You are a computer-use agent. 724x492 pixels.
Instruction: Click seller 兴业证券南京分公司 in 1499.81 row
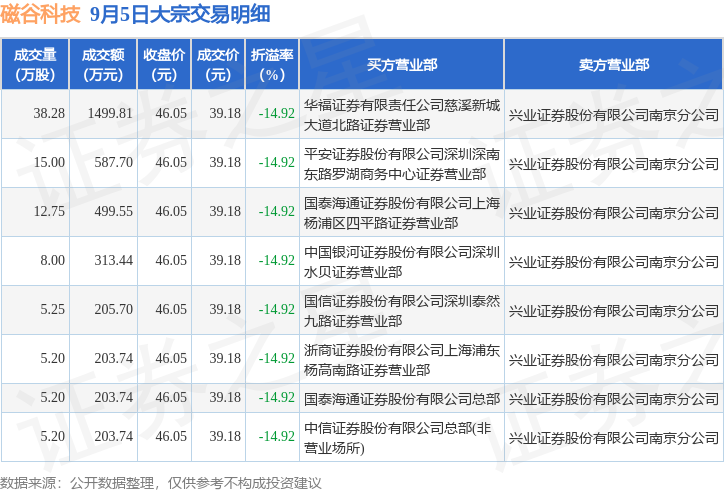pos(614,115)
